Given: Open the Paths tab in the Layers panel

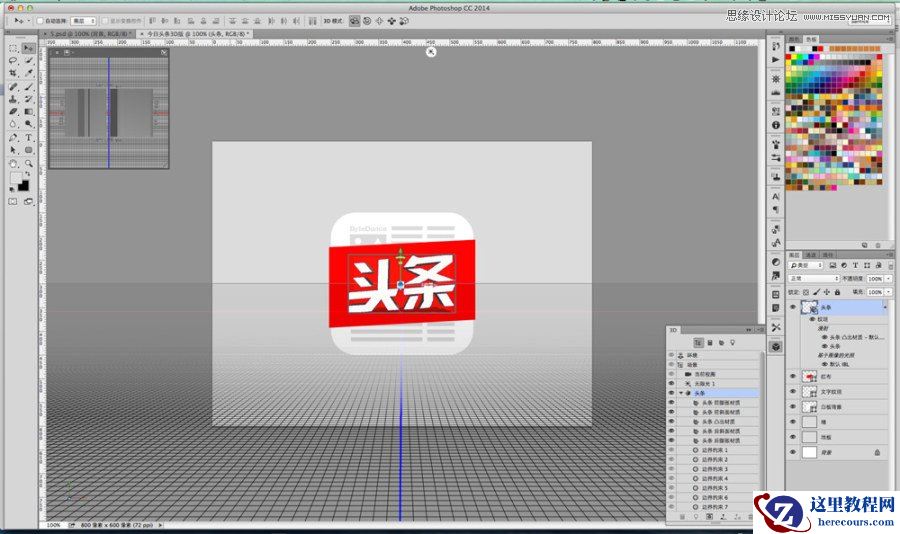Looking at the screenshot, I should (828, 255).
